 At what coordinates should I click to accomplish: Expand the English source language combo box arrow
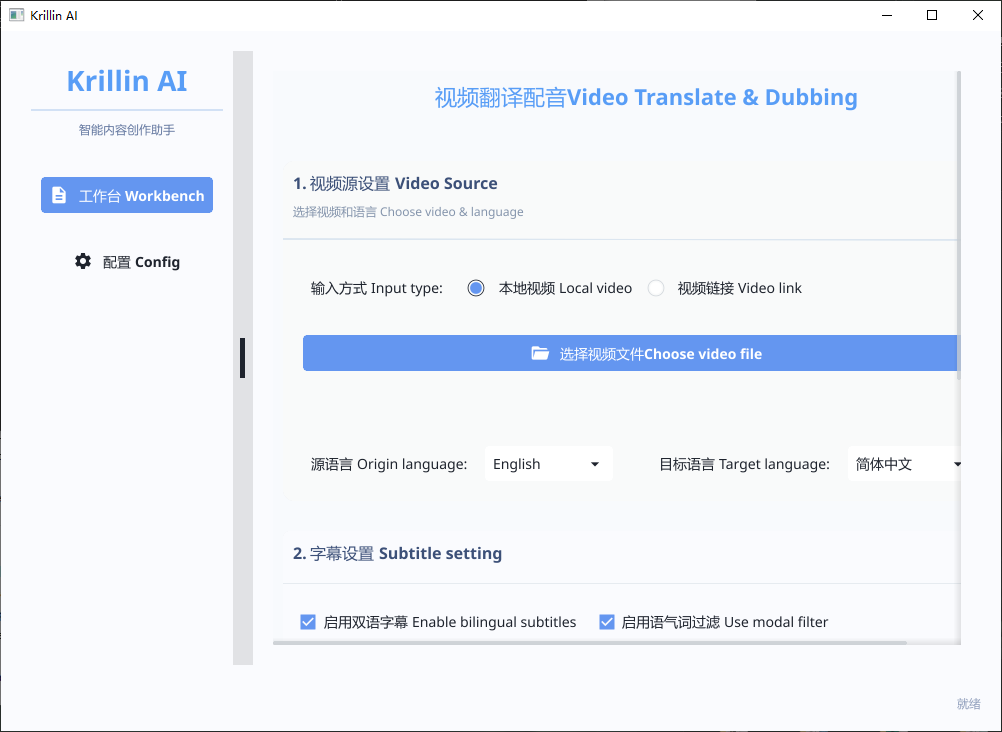tap(596, 463)
